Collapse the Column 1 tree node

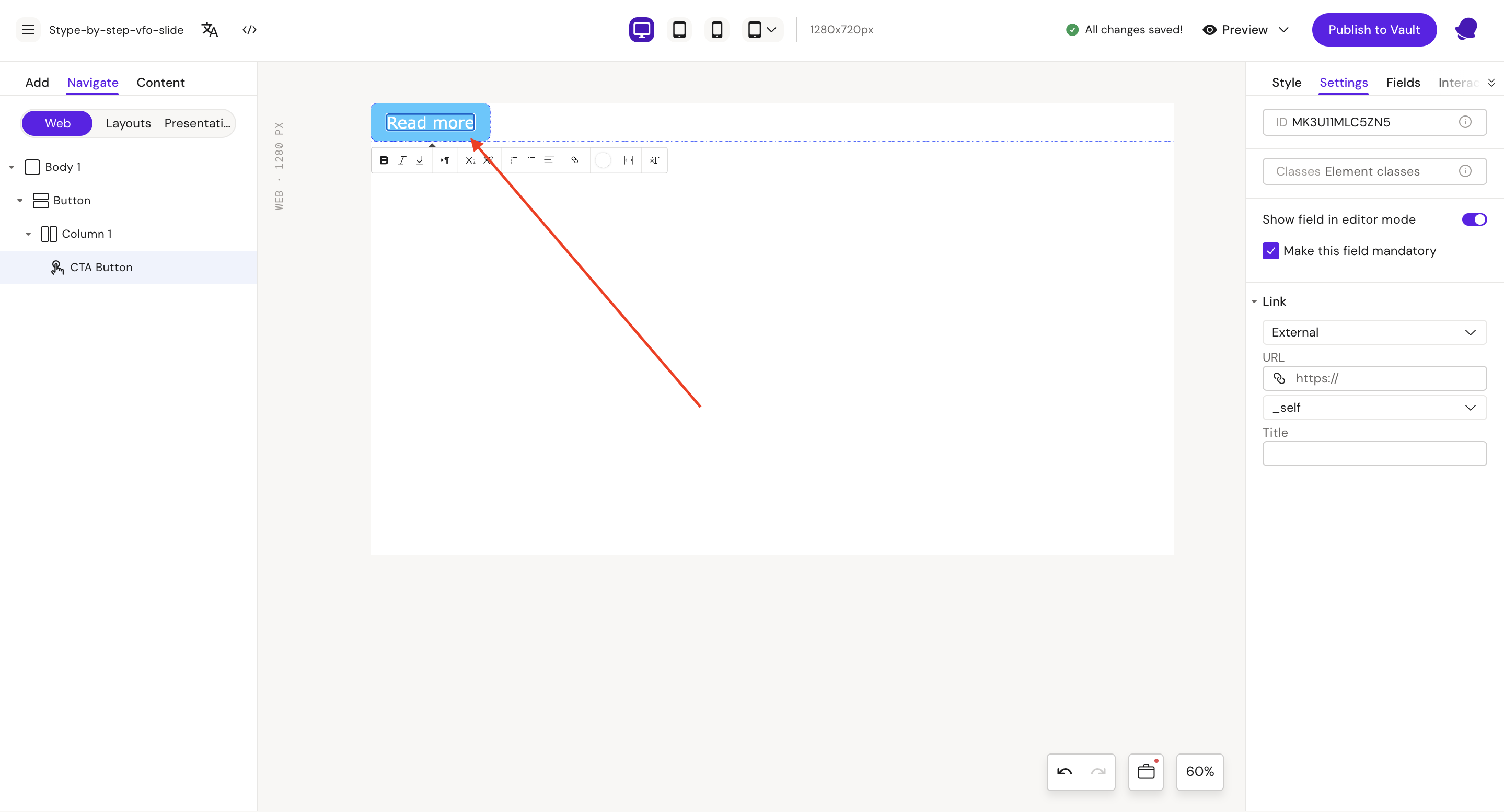[28, 234]
